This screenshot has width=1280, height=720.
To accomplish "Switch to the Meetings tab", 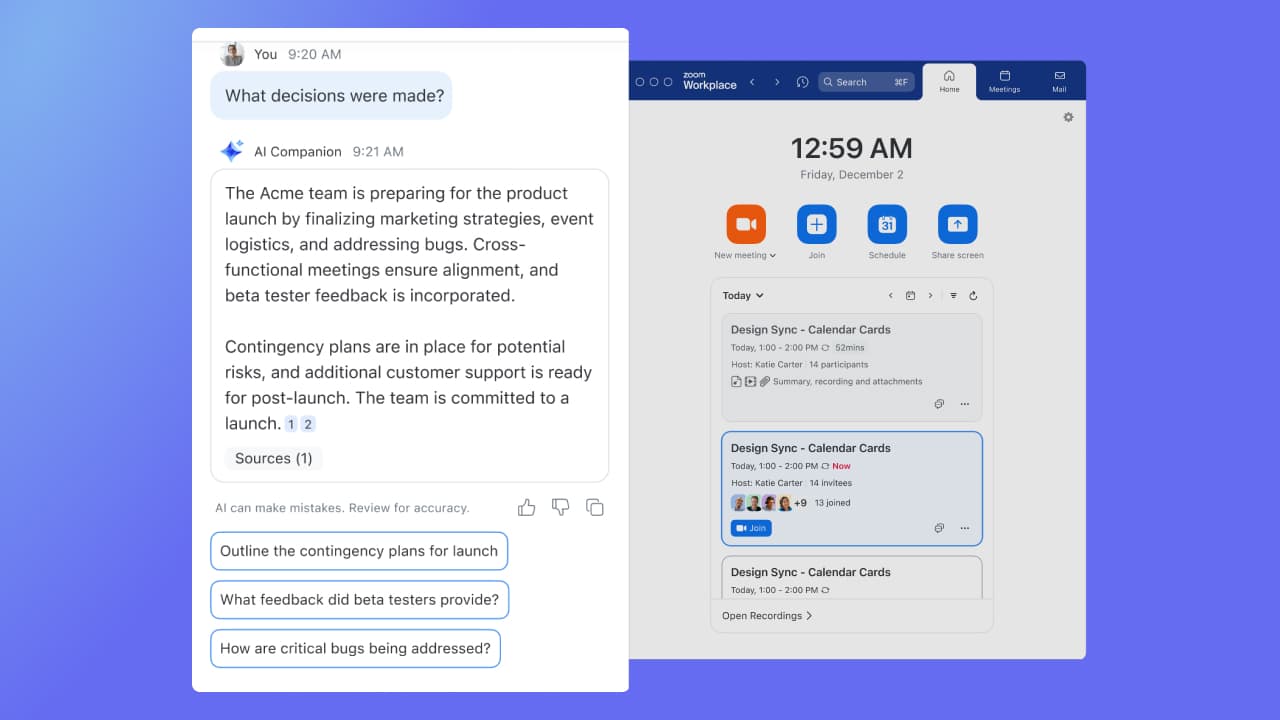I will tap(1004, 81).
